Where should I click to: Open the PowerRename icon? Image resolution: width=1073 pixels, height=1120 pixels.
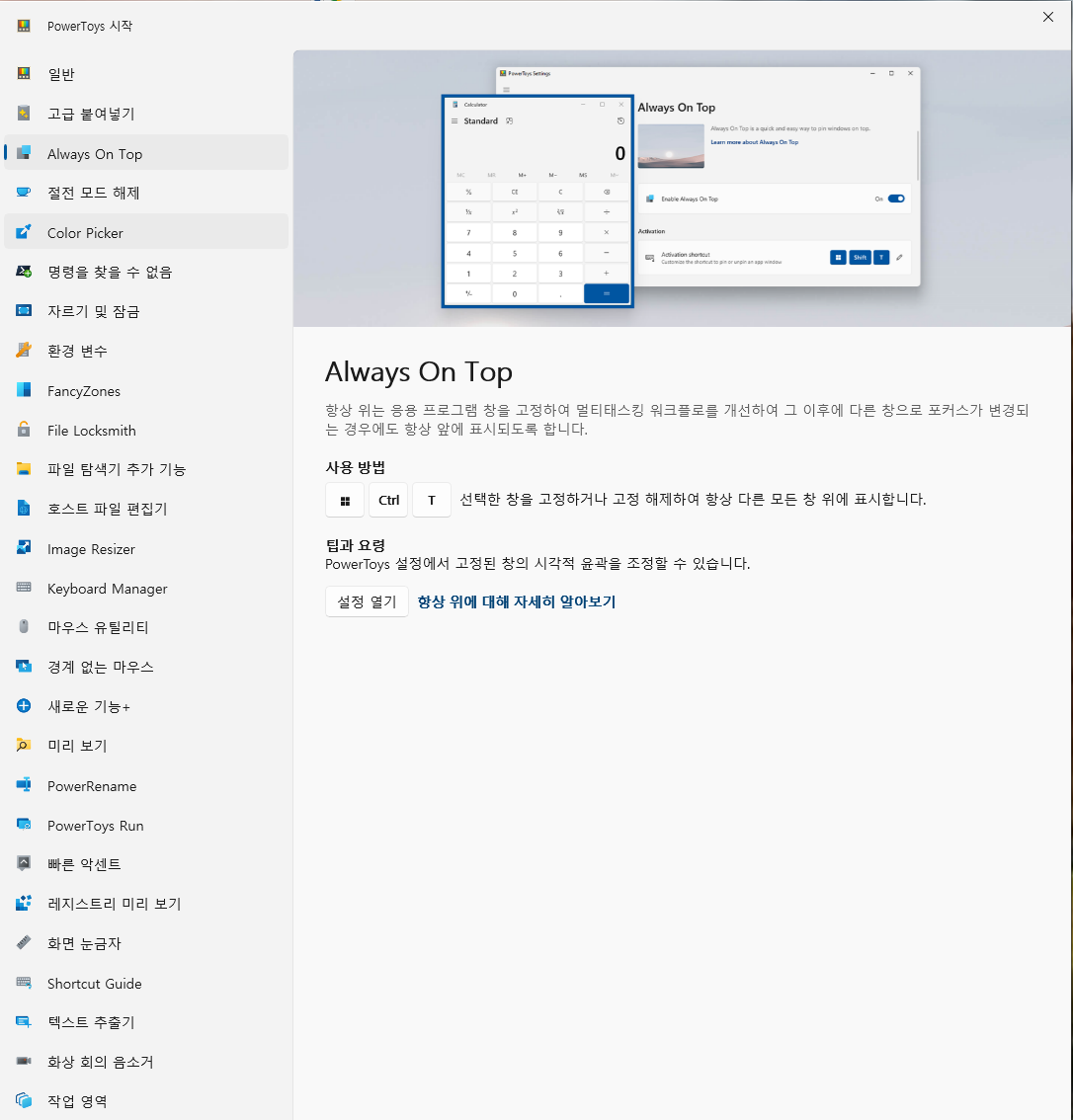point(24,785)
